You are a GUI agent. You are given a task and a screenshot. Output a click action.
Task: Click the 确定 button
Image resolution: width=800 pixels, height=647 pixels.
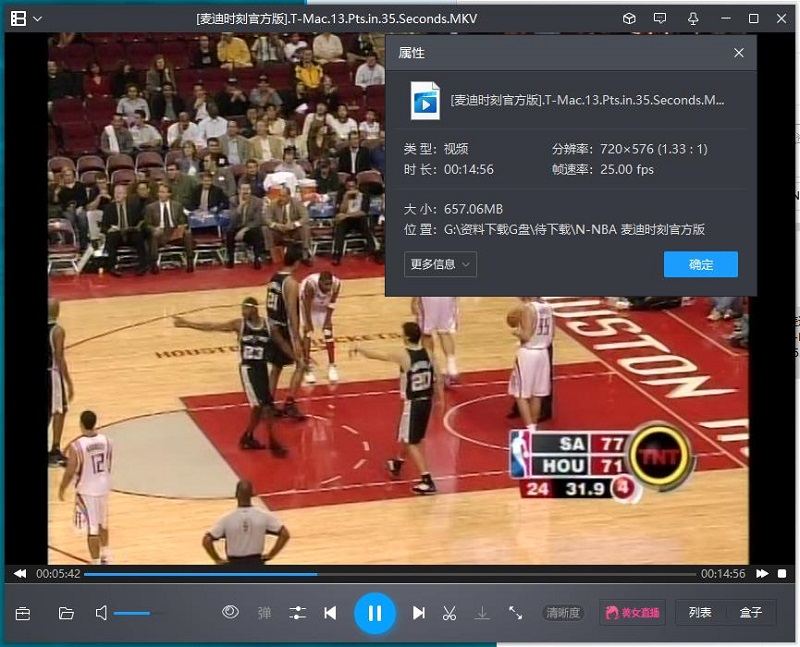701,264
